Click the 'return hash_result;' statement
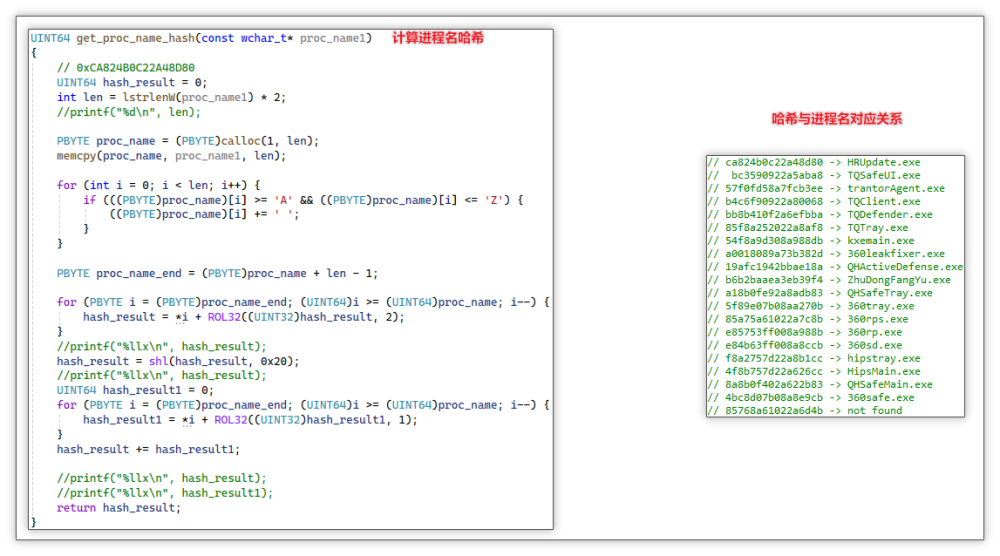The image size is (1000, 556). pyautogui.click(x=119, y=507)
